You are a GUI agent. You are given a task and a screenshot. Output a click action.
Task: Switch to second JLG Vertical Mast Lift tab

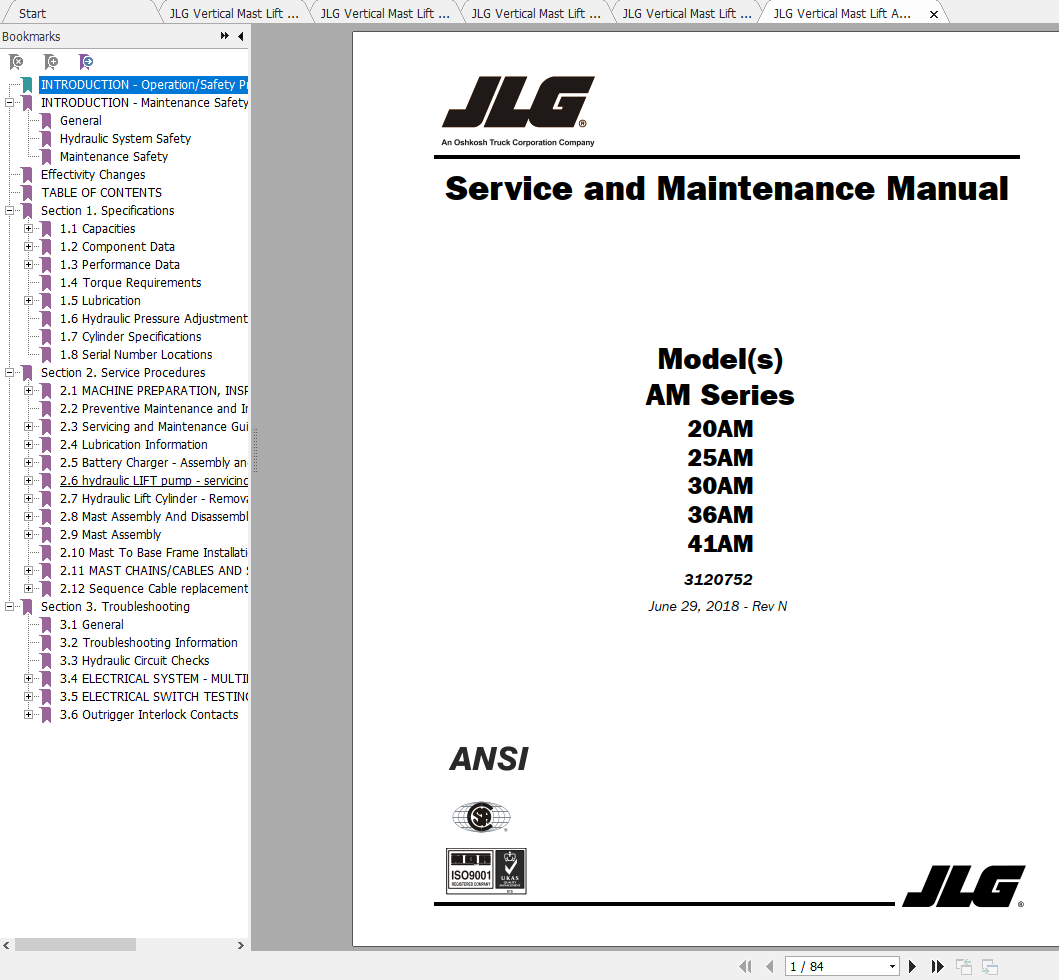click(385, 14)
